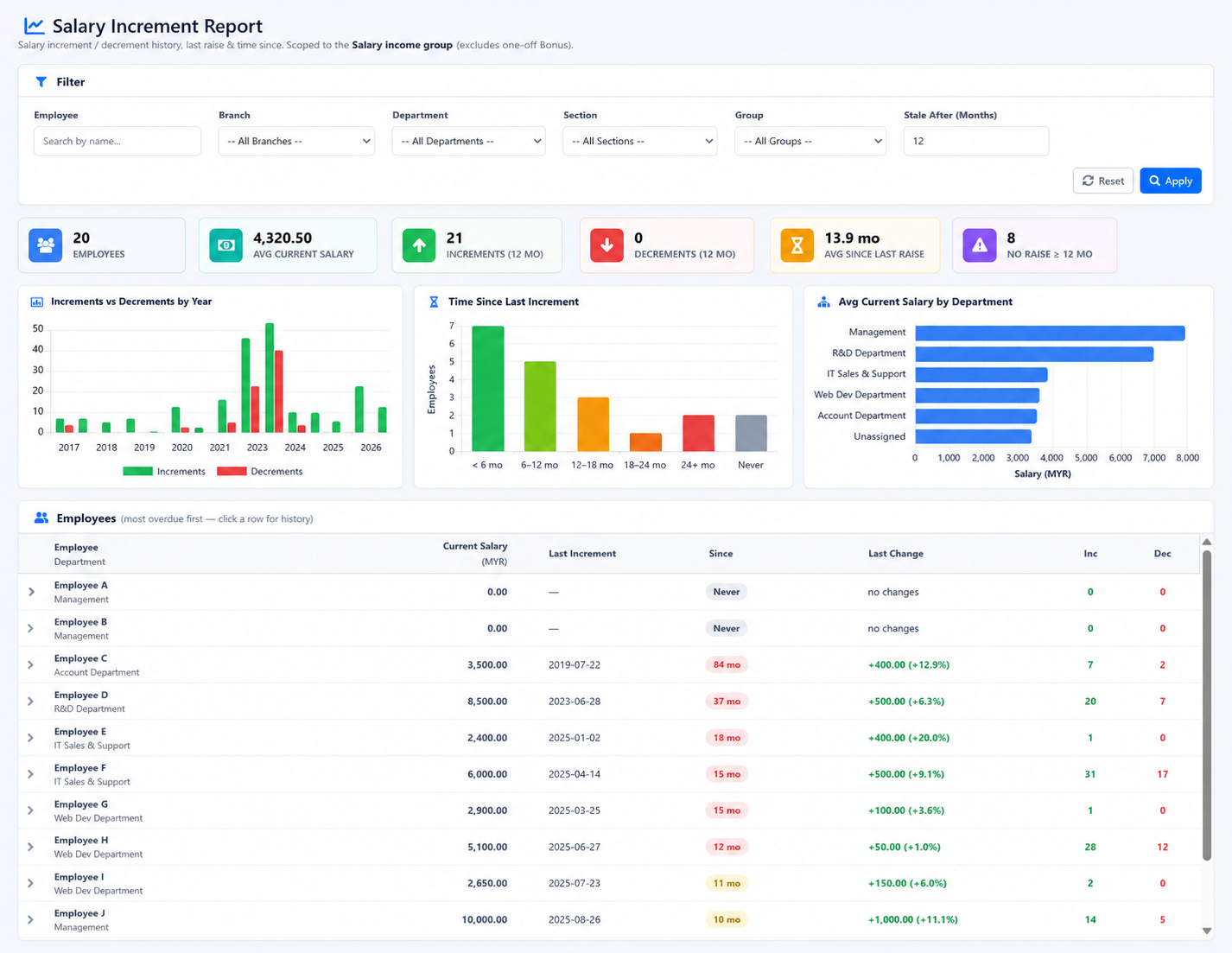Click the '11 mo' badge
The image size is (1232, 953).
(x=727, y=883)
